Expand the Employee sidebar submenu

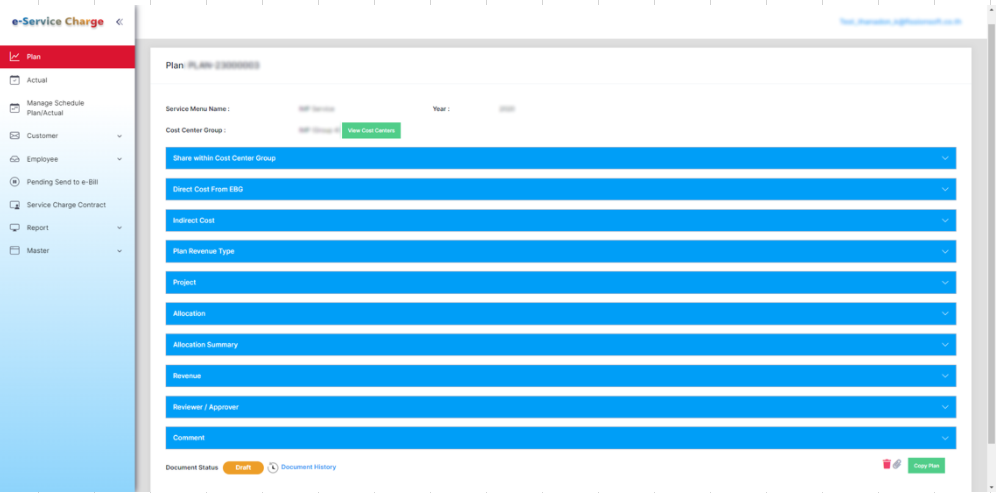pyautogui.click(x=119, y=159)
